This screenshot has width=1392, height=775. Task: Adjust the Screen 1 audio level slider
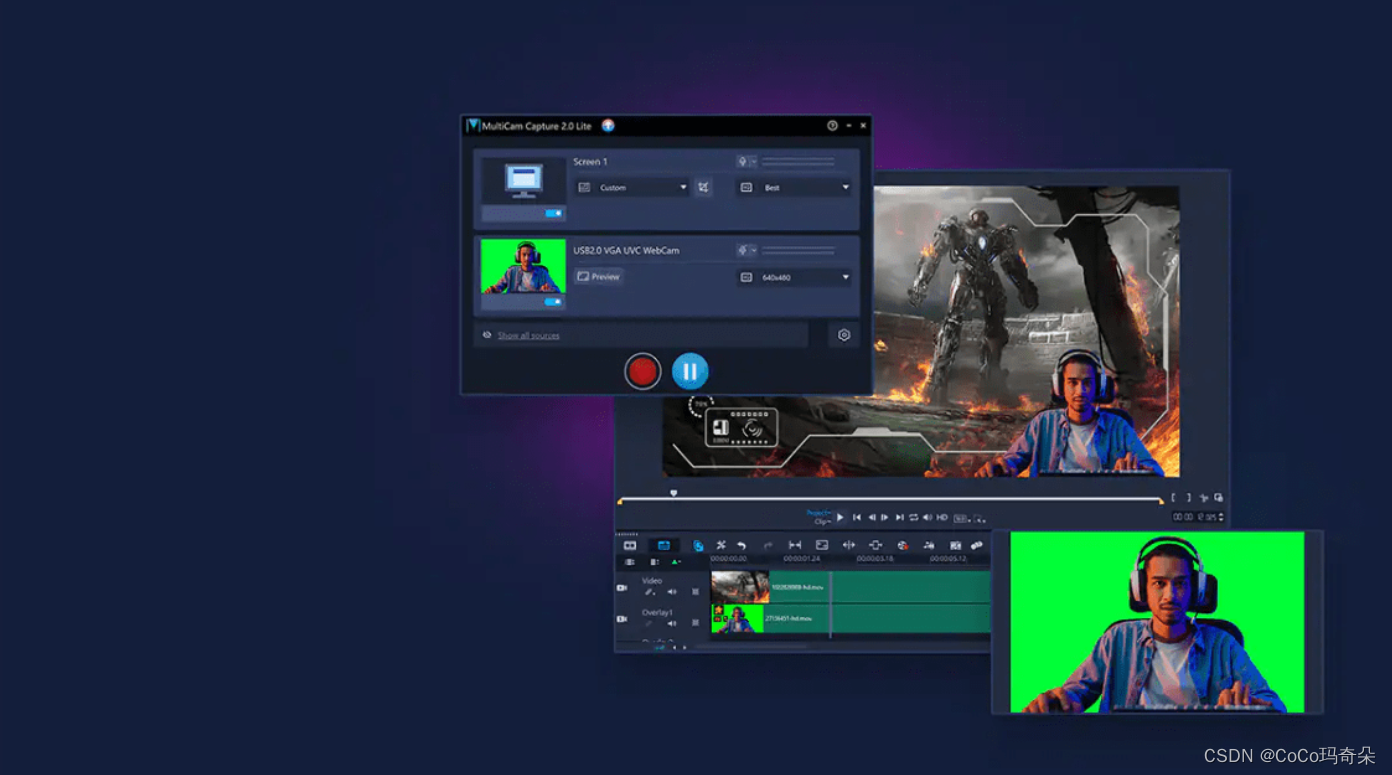coord(798,161)
